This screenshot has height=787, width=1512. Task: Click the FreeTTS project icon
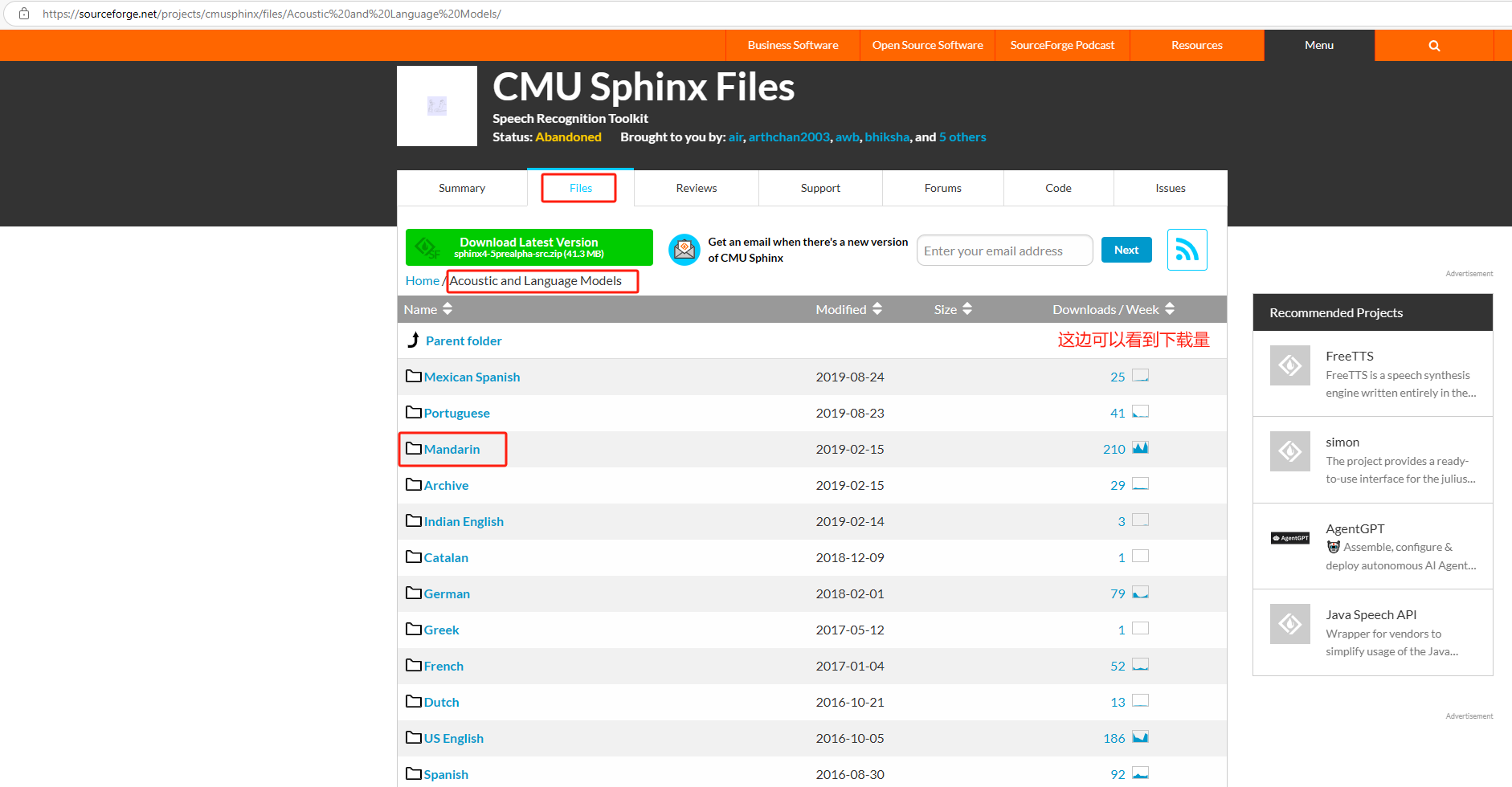(x=1290, y=365)
